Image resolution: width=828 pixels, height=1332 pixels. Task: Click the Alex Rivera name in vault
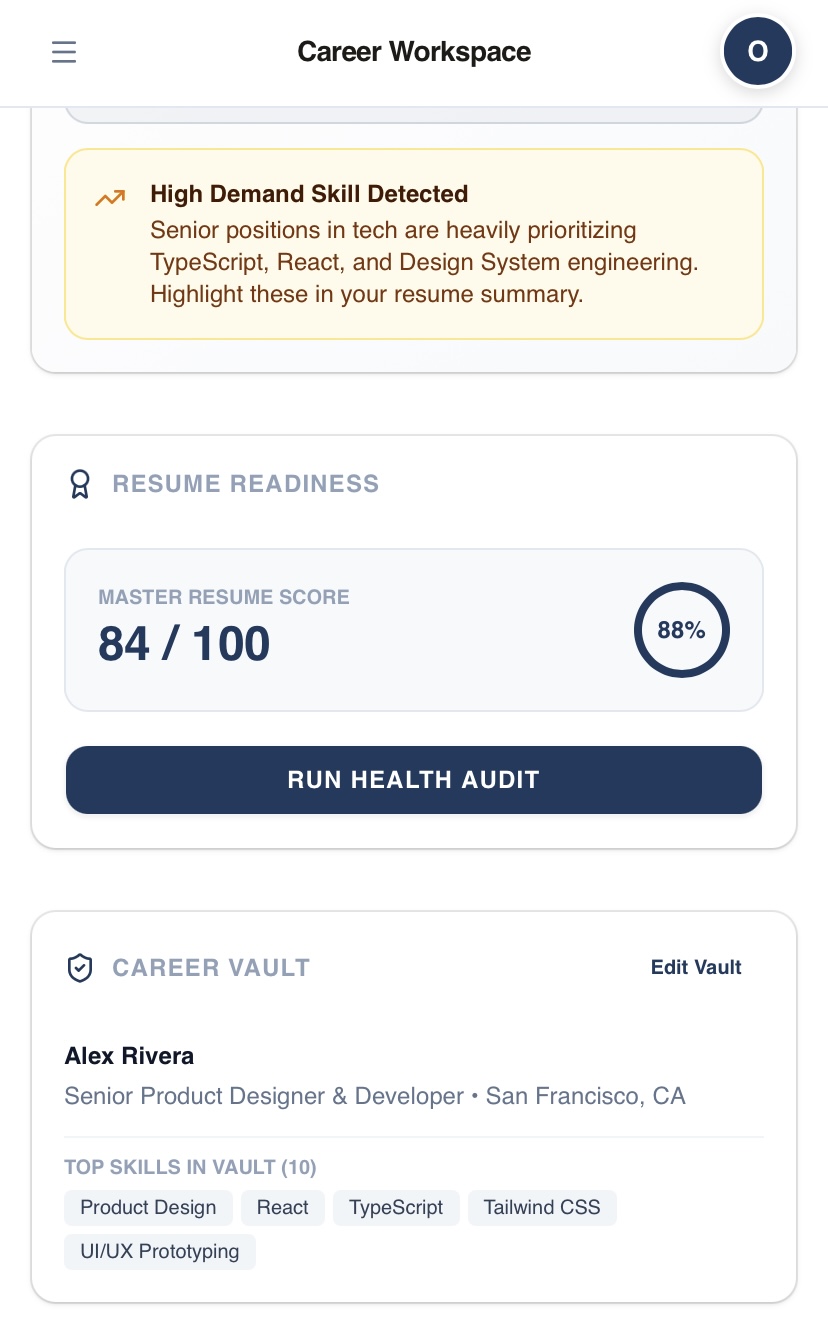pos(130,1056)
